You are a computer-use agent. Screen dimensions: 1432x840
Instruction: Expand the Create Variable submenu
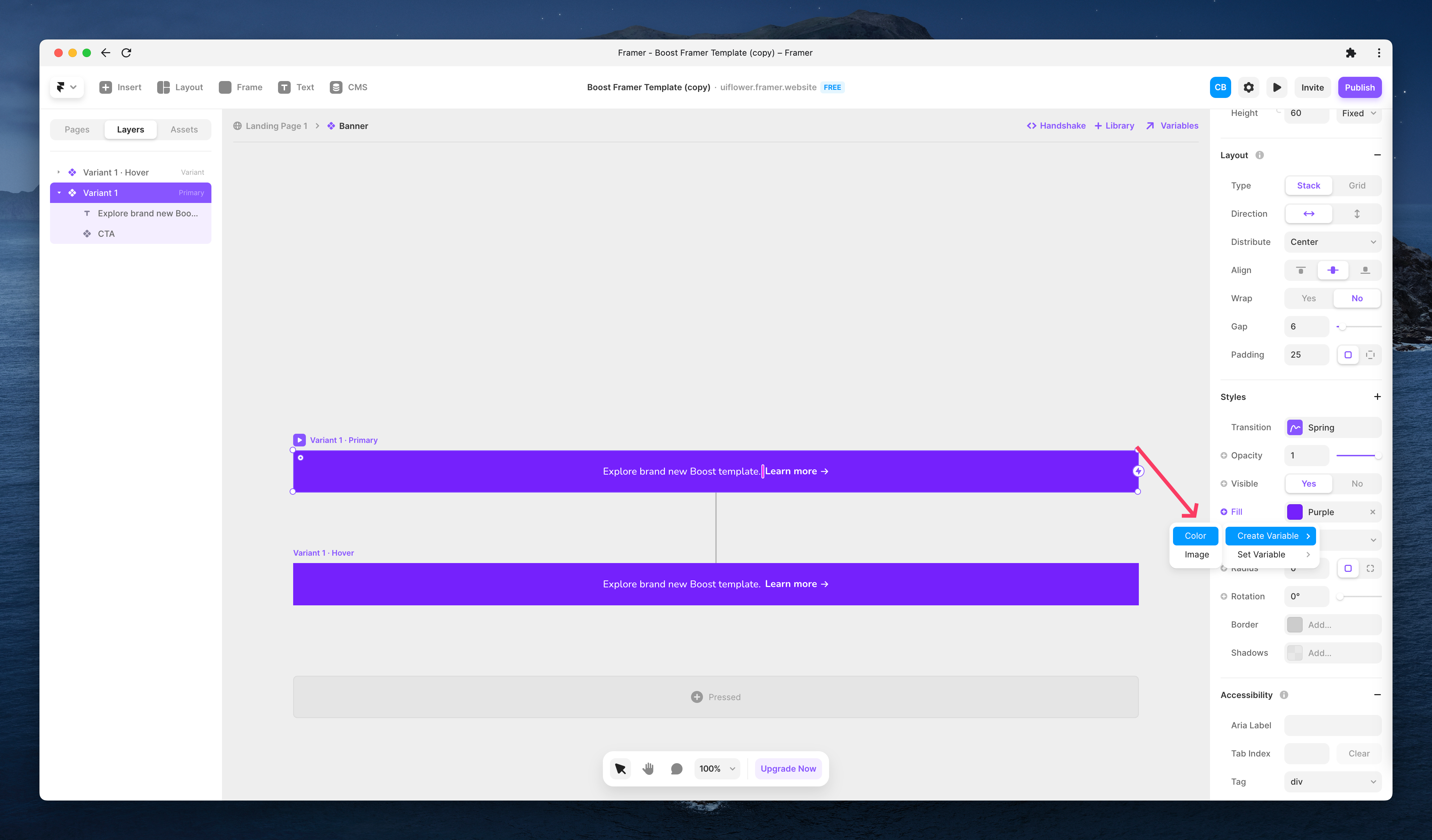(1270, 536)
